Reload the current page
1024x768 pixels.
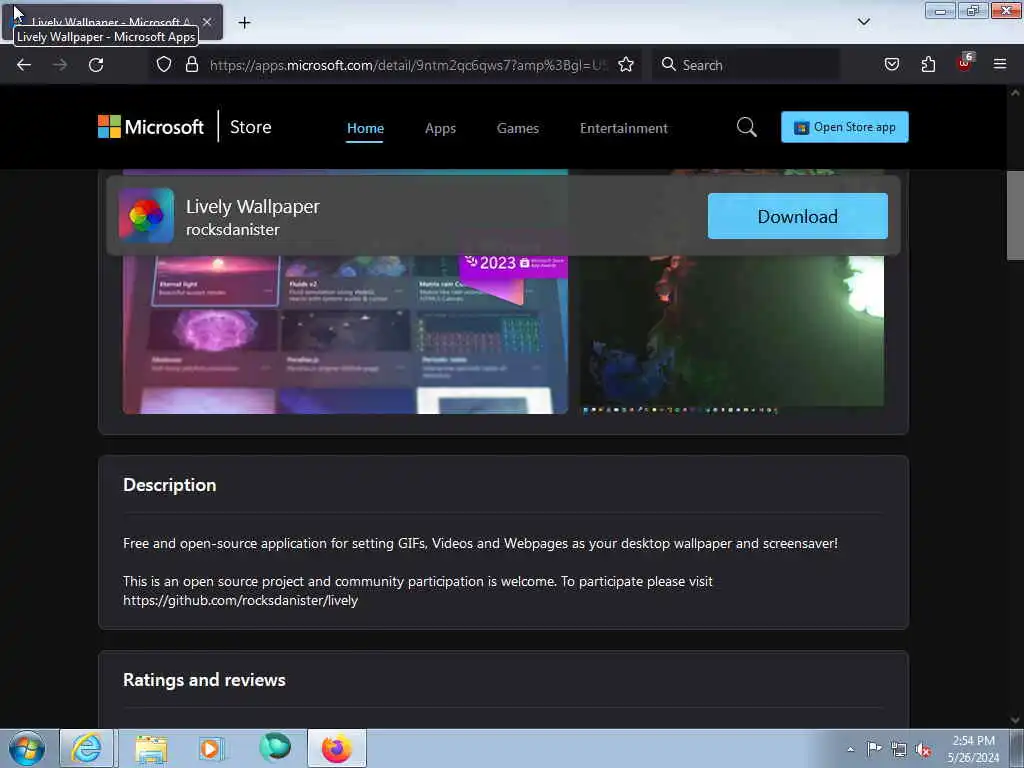pyautogui.click(x=96, y=65)
